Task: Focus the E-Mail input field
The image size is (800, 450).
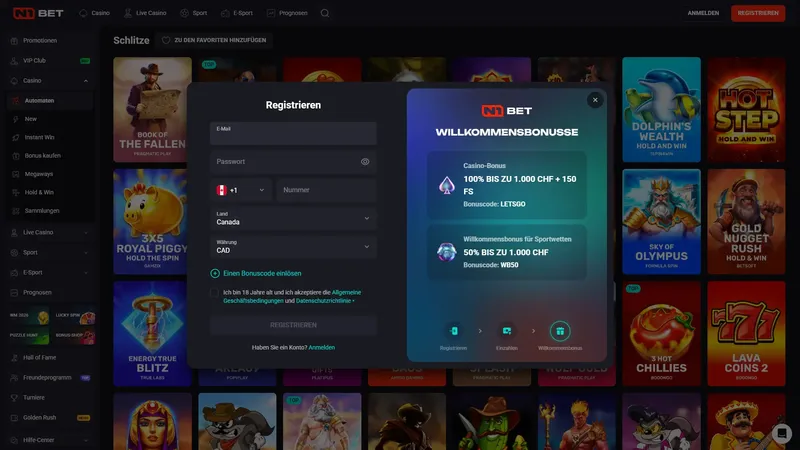Action: click(x=293, y=133)
